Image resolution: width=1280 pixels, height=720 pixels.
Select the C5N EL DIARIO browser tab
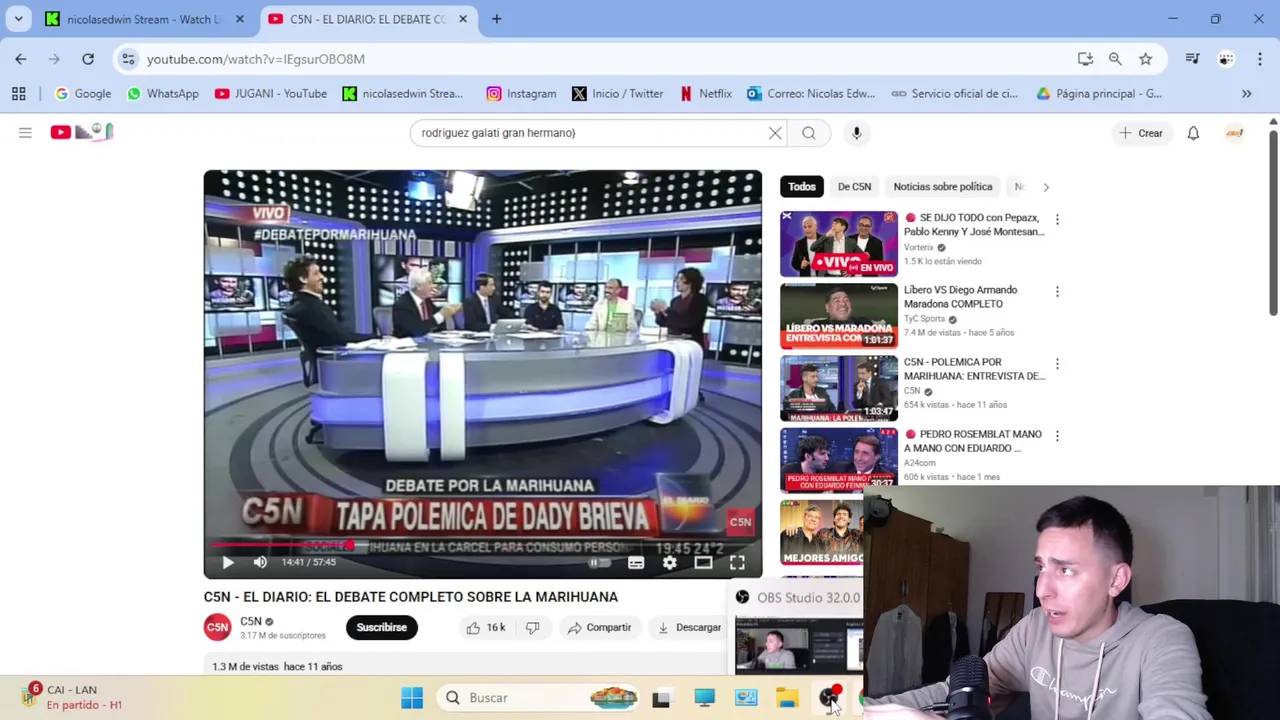pyautogui.click(x=367, y=19)
